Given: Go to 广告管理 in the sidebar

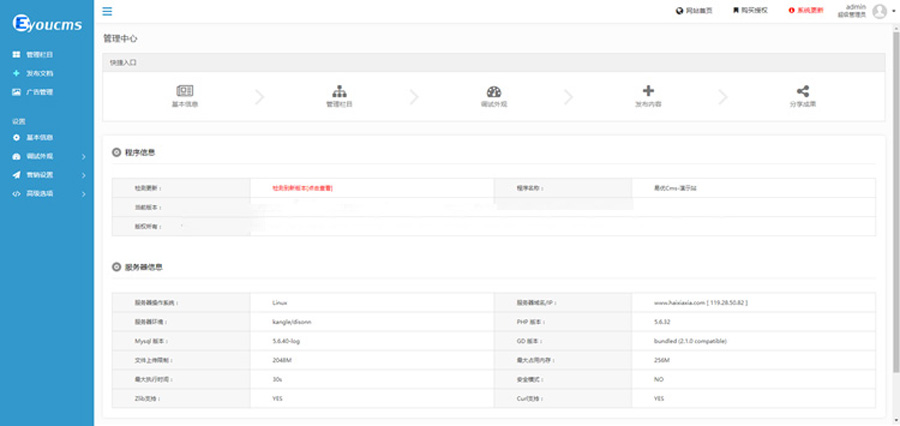Looking at the screenshot, I should coord(39,92).
